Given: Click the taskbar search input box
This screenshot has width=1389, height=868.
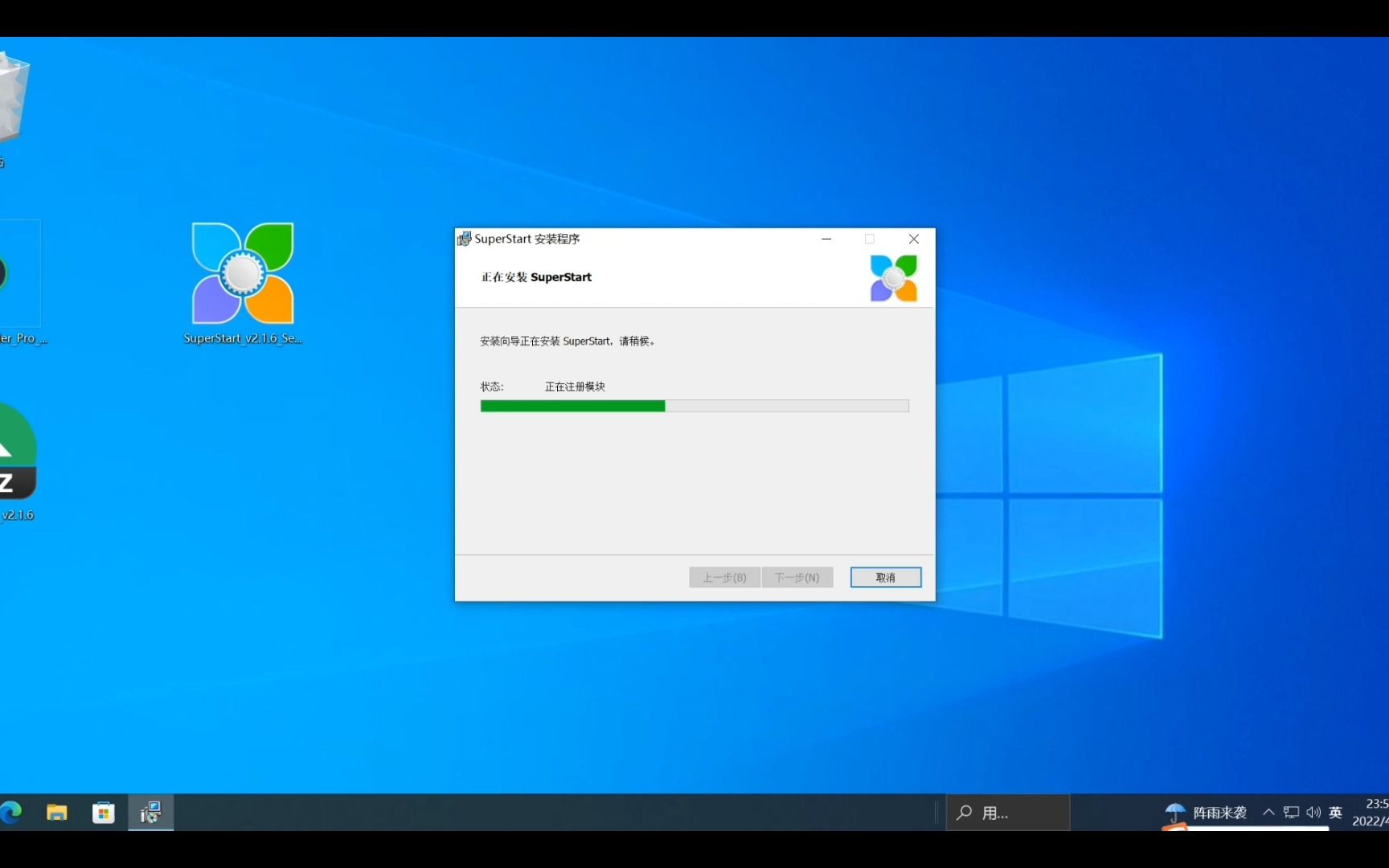Looking at the screenshot, I should tap(1007, 813).
